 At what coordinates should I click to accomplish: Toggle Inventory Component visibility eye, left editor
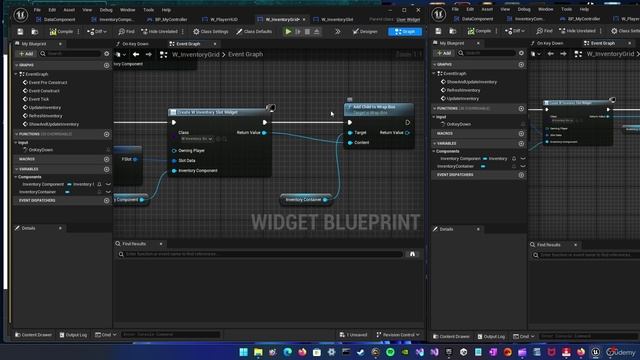click(109, 184)
